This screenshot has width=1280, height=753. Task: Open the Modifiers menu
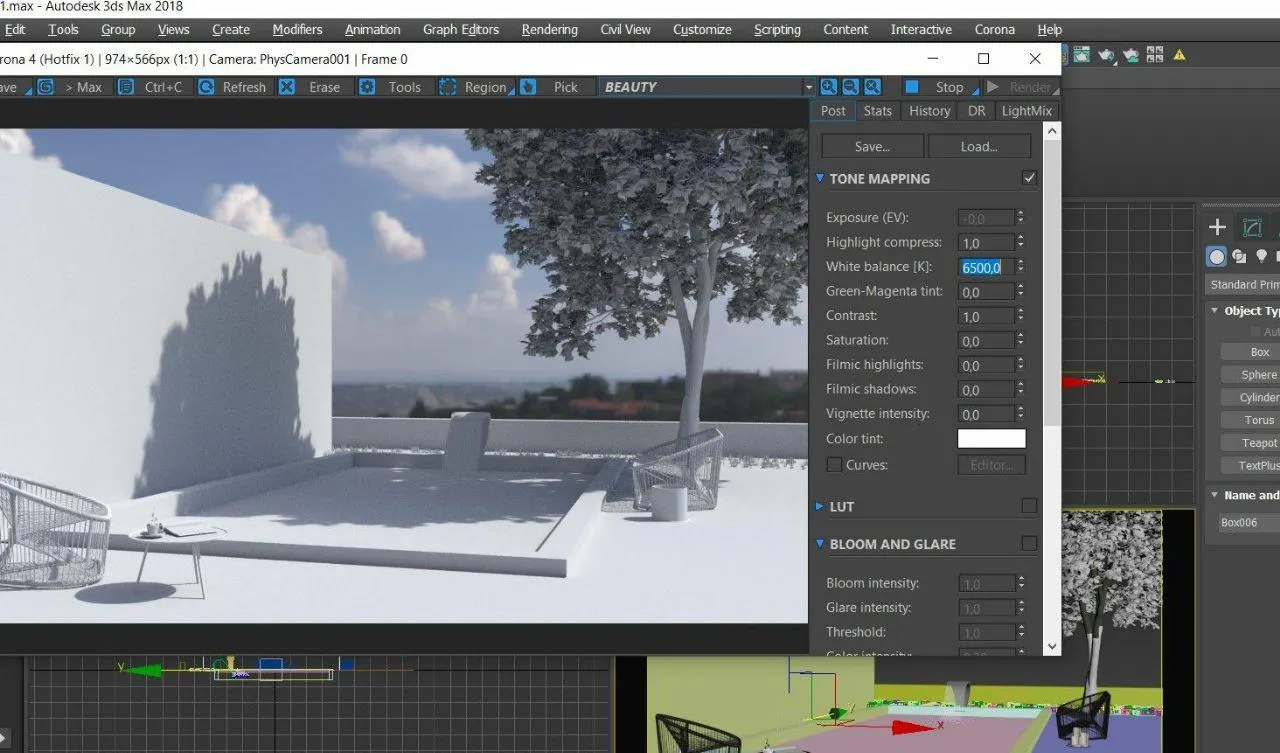[x=297, y=29]
